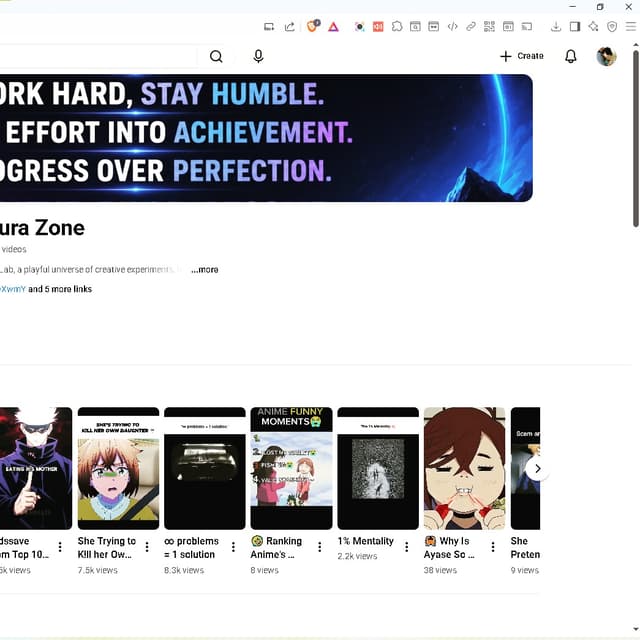640x640 pixels.
Task: Click the colorful lens extension icon
Action: point(359,27)
